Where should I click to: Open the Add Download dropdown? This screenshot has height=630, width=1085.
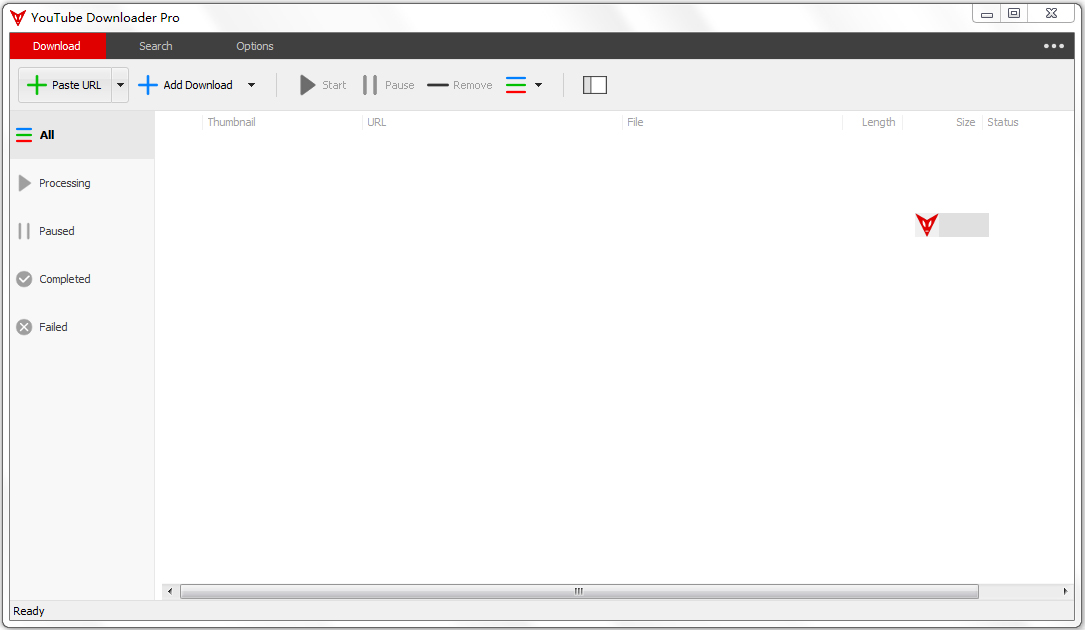[251, 85]
